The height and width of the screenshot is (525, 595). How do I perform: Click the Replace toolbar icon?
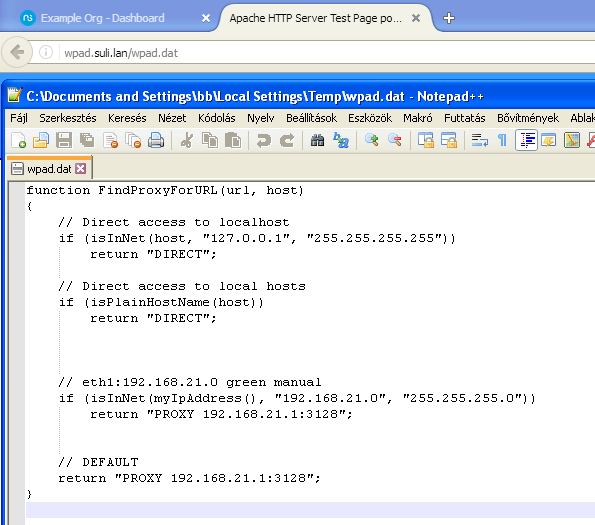point(341,140)
